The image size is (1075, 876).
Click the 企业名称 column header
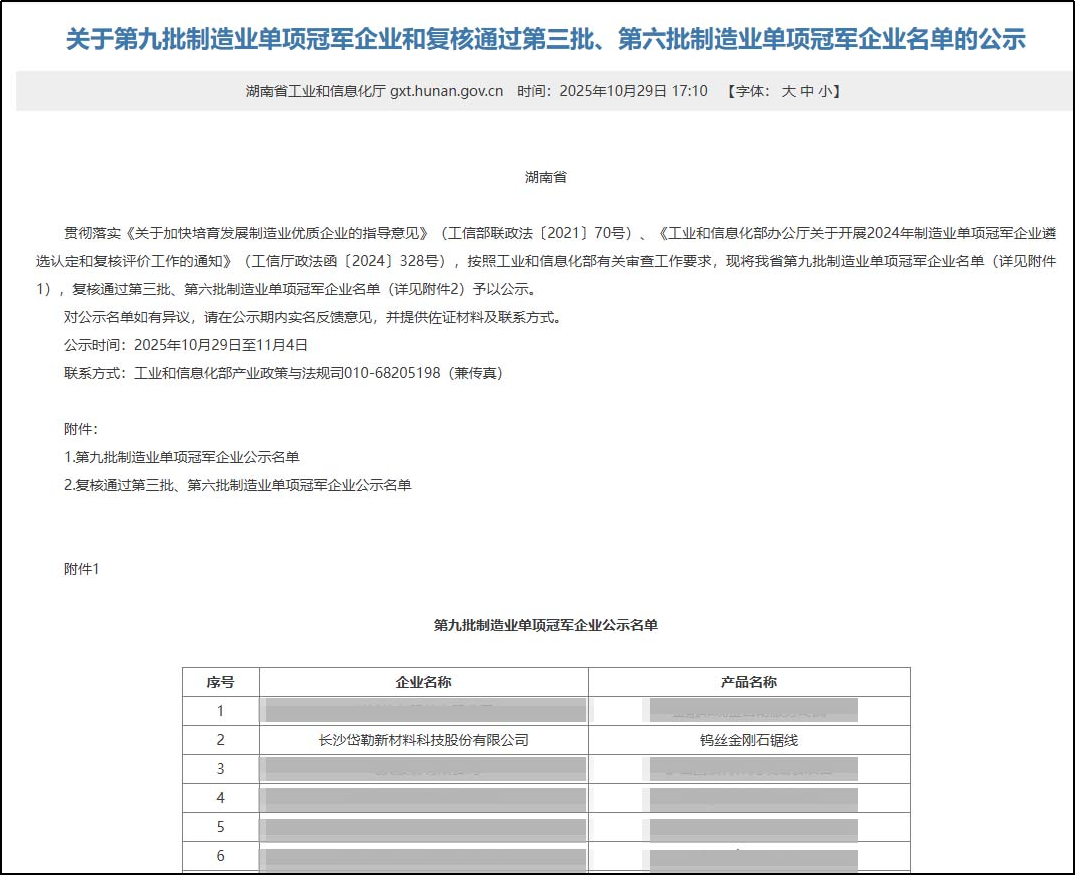click(424, 682)
